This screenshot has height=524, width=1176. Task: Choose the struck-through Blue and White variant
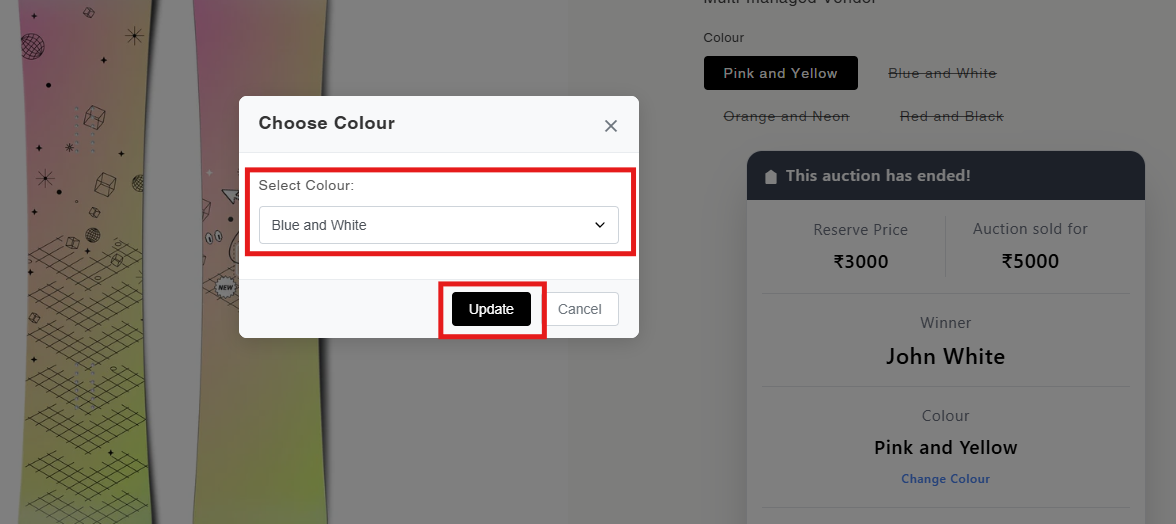[942, 73]
